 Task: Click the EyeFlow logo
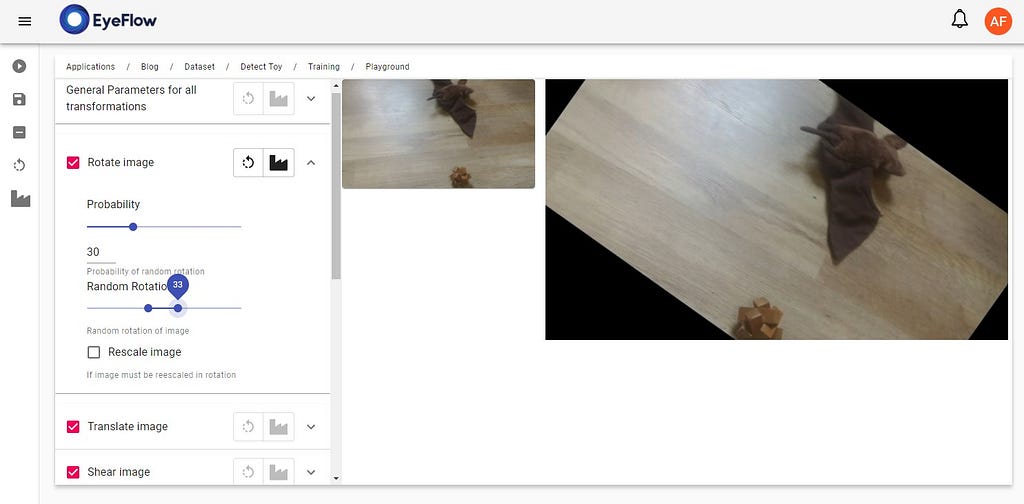click(x=108, y=20)
